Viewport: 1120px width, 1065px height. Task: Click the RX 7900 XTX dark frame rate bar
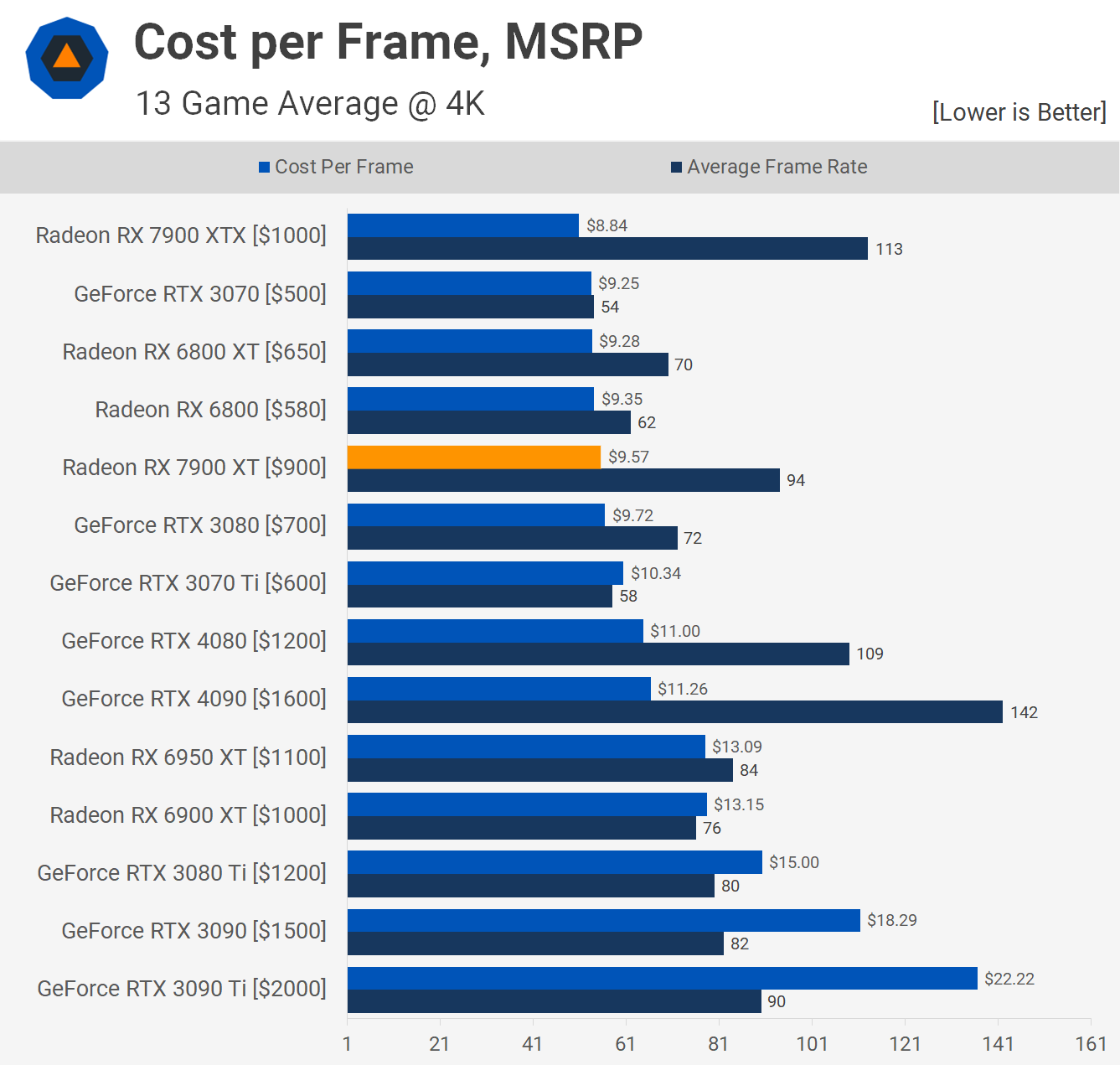[x=607, y=249]
